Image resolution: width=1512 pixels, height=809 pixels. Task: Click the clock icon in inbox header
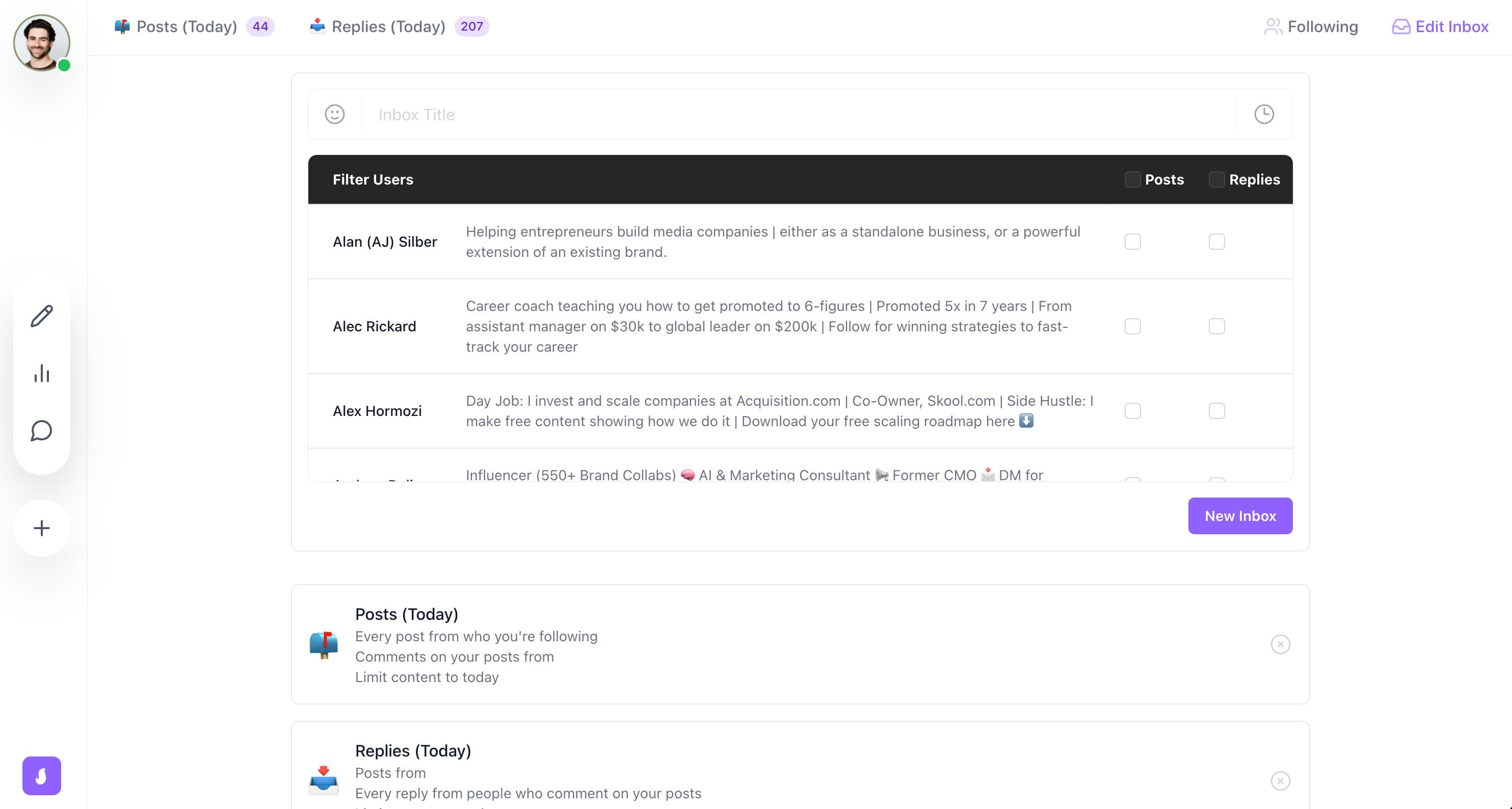click(x=1265, y=115)
